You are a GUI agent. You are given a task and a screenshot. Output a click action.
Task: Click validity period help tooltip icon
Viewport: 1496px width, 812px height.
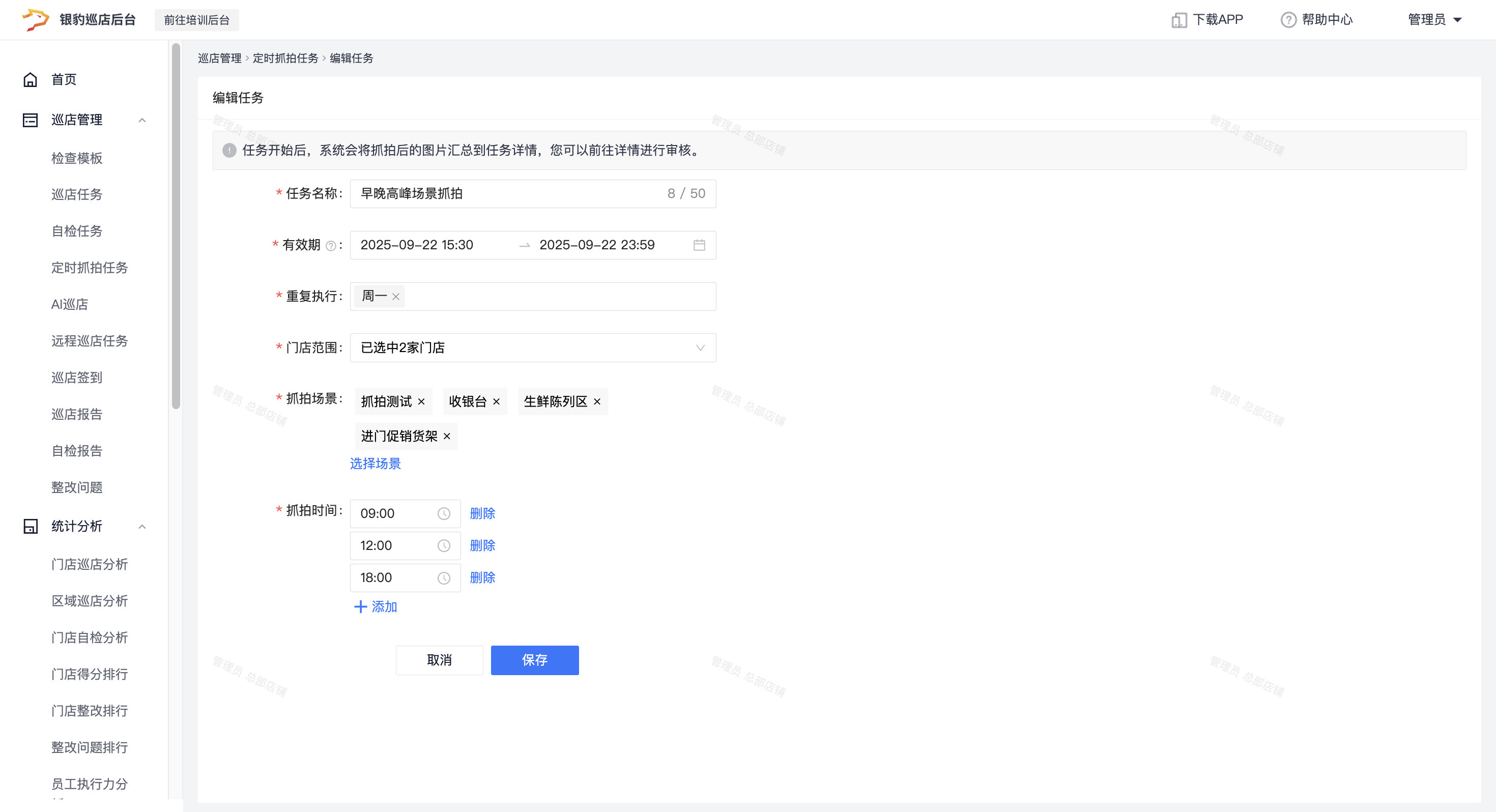click(330, 246)
